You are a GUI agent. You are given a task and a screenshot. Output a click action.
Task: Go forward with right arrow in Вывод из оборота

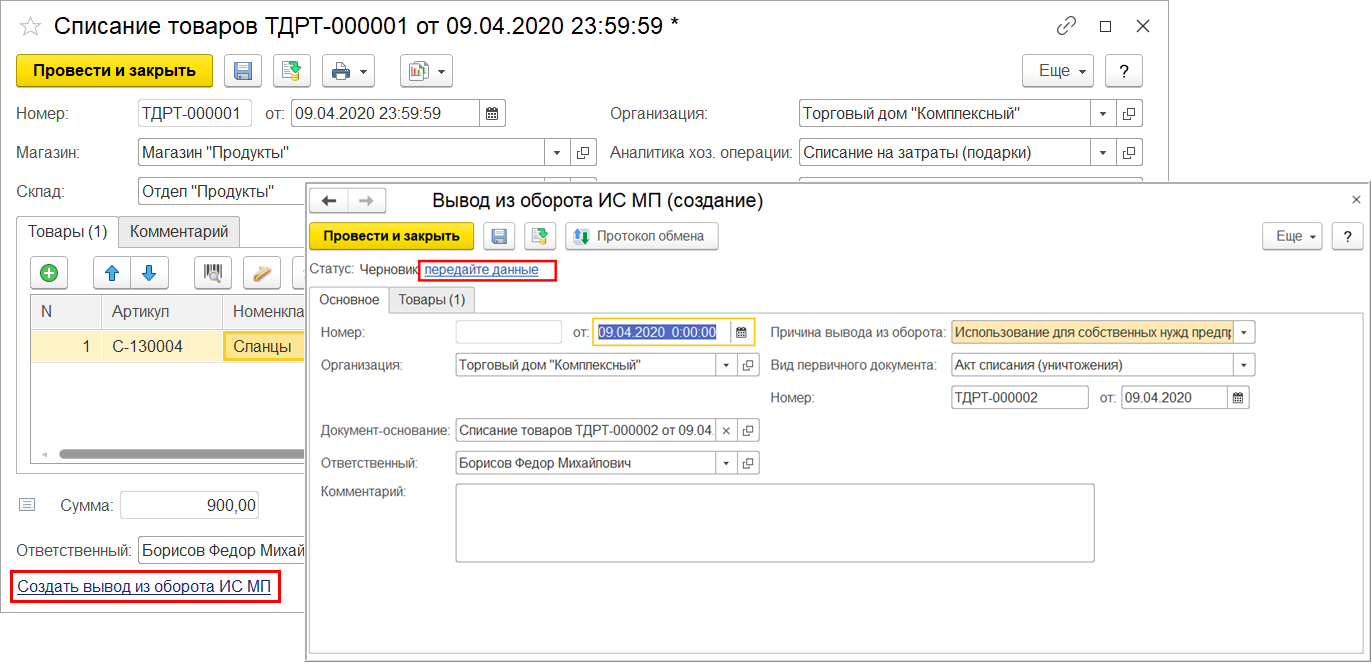tap(367, 201)
